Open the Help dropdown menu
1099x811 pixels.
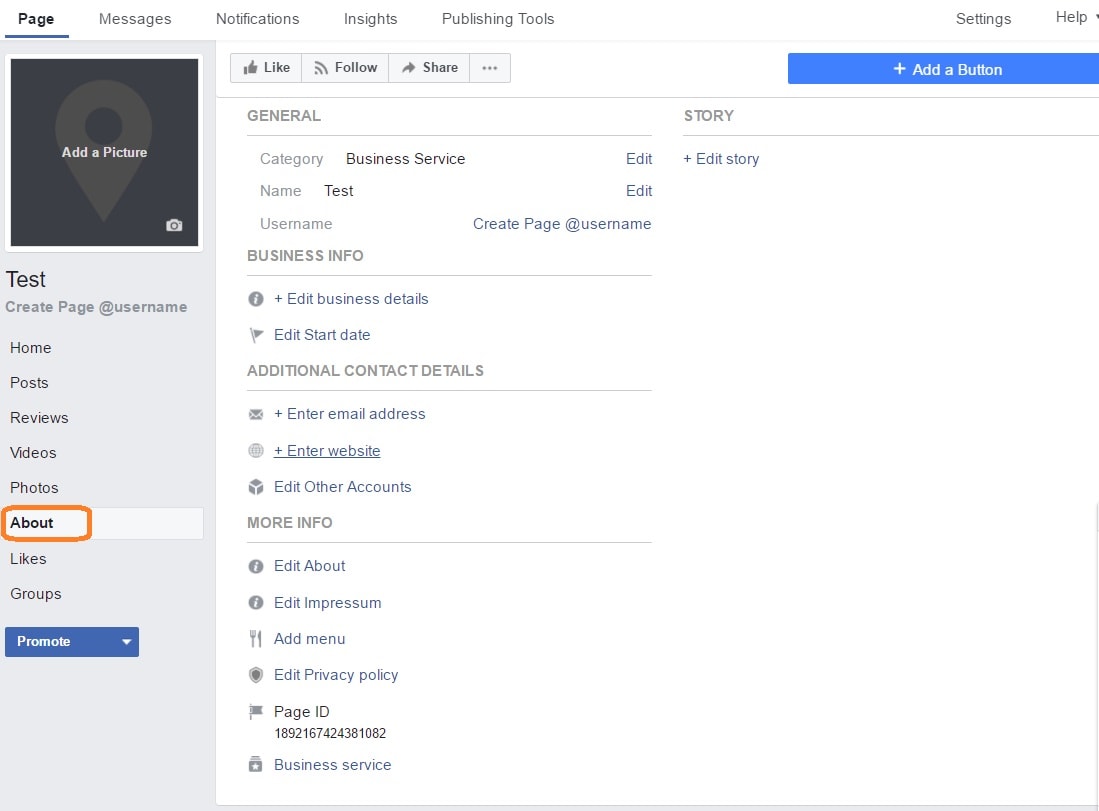click(x=1076, y=18)
